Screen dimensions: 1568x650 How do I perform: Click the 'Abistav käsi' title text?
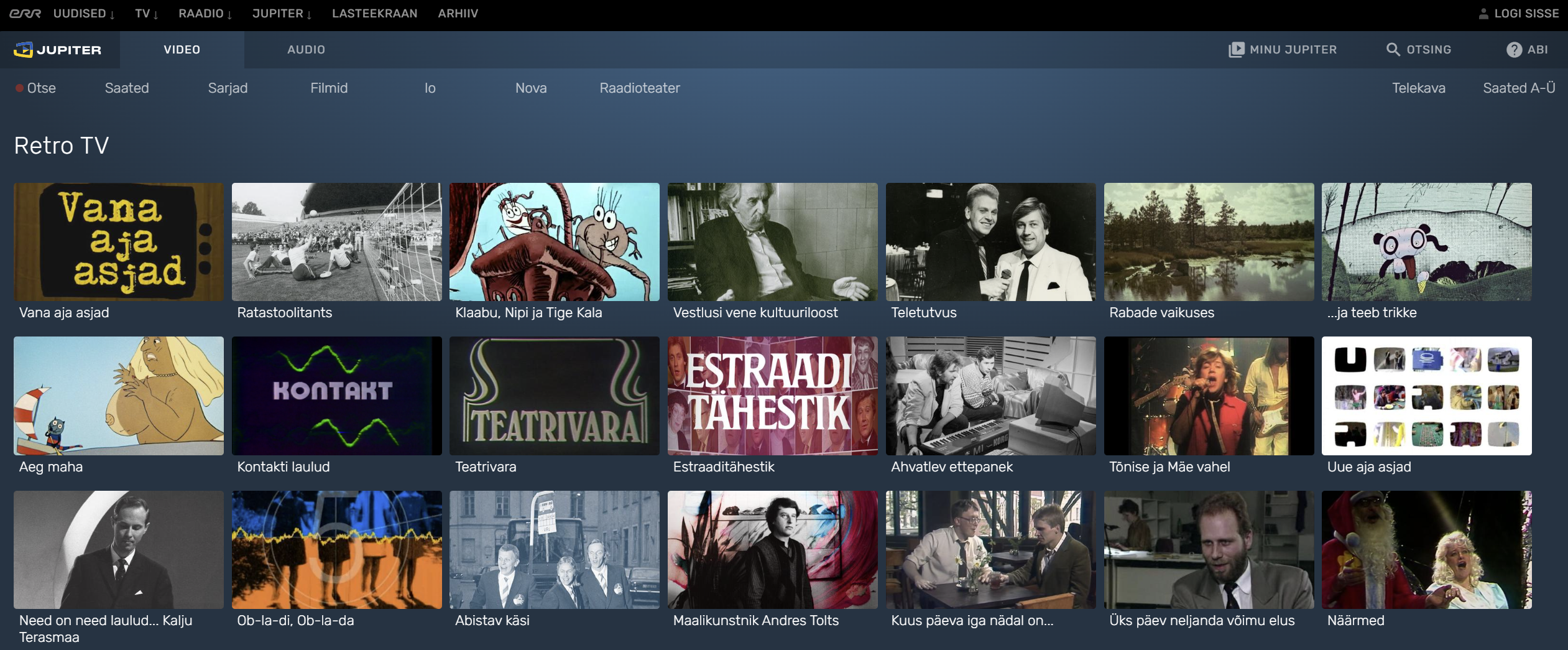(492, 621)
